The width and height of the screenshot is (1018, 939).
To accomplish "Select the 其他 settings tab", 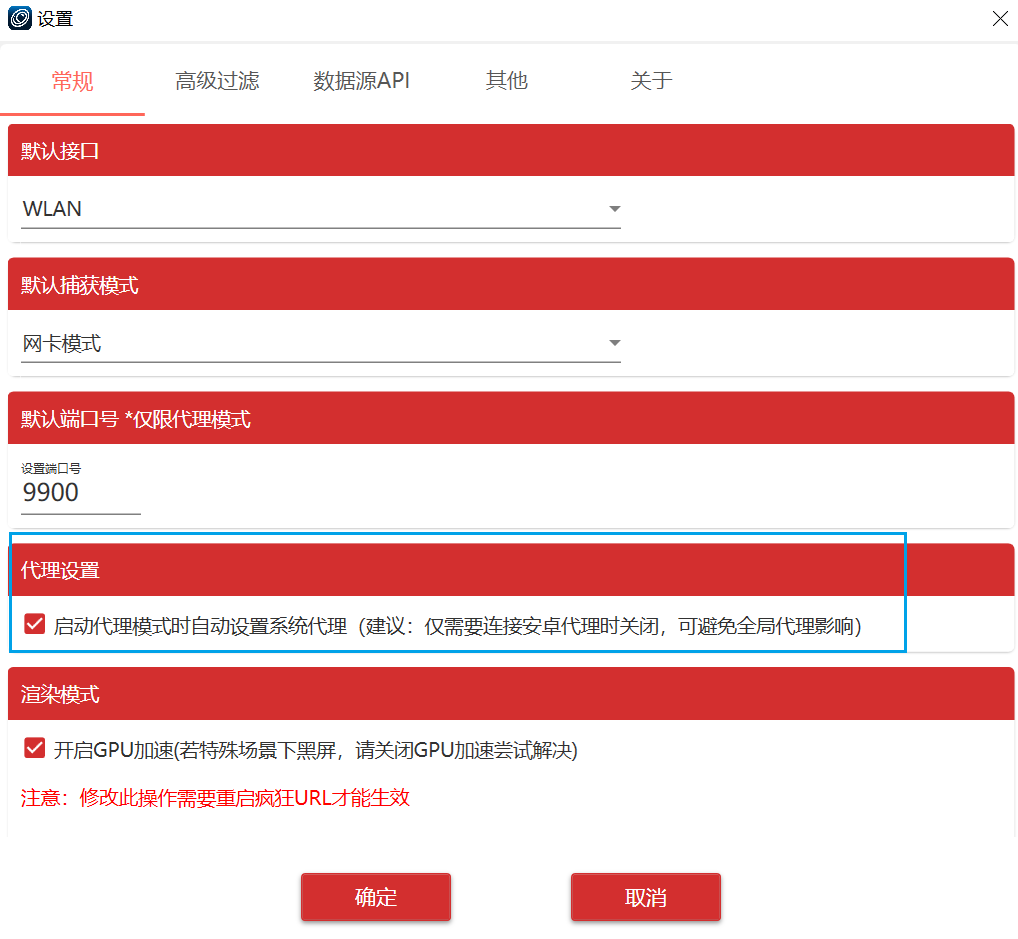I will point(506,82).
